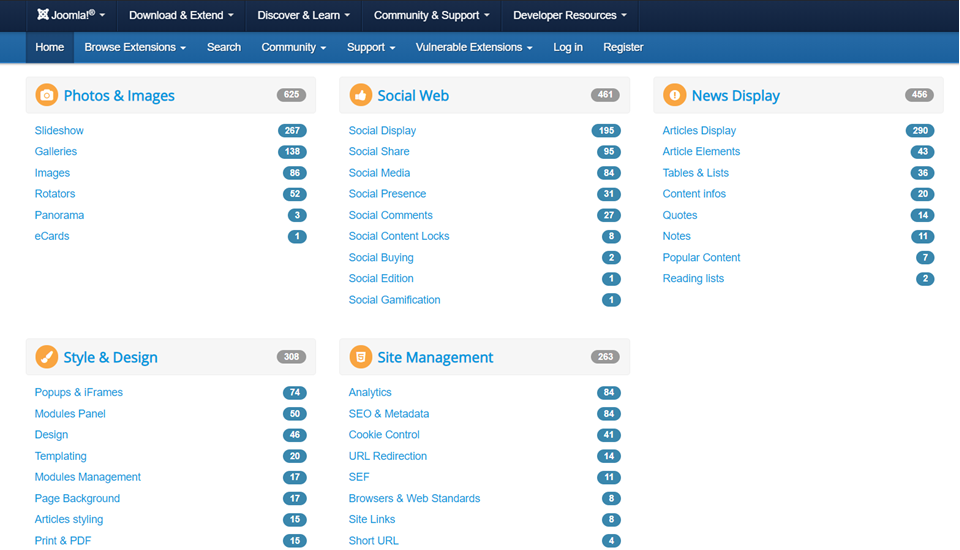Open the Search menu item
Image resolution: width=960 pixels, height=550 pixels.
[223, 47]
